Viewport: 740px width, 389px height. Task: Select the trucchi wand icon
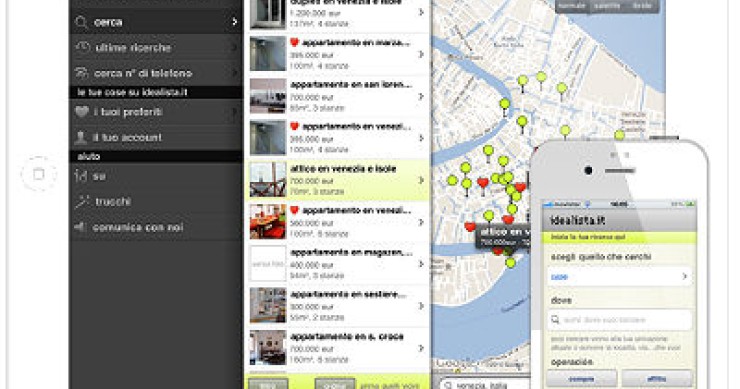[x=82, y=202]
